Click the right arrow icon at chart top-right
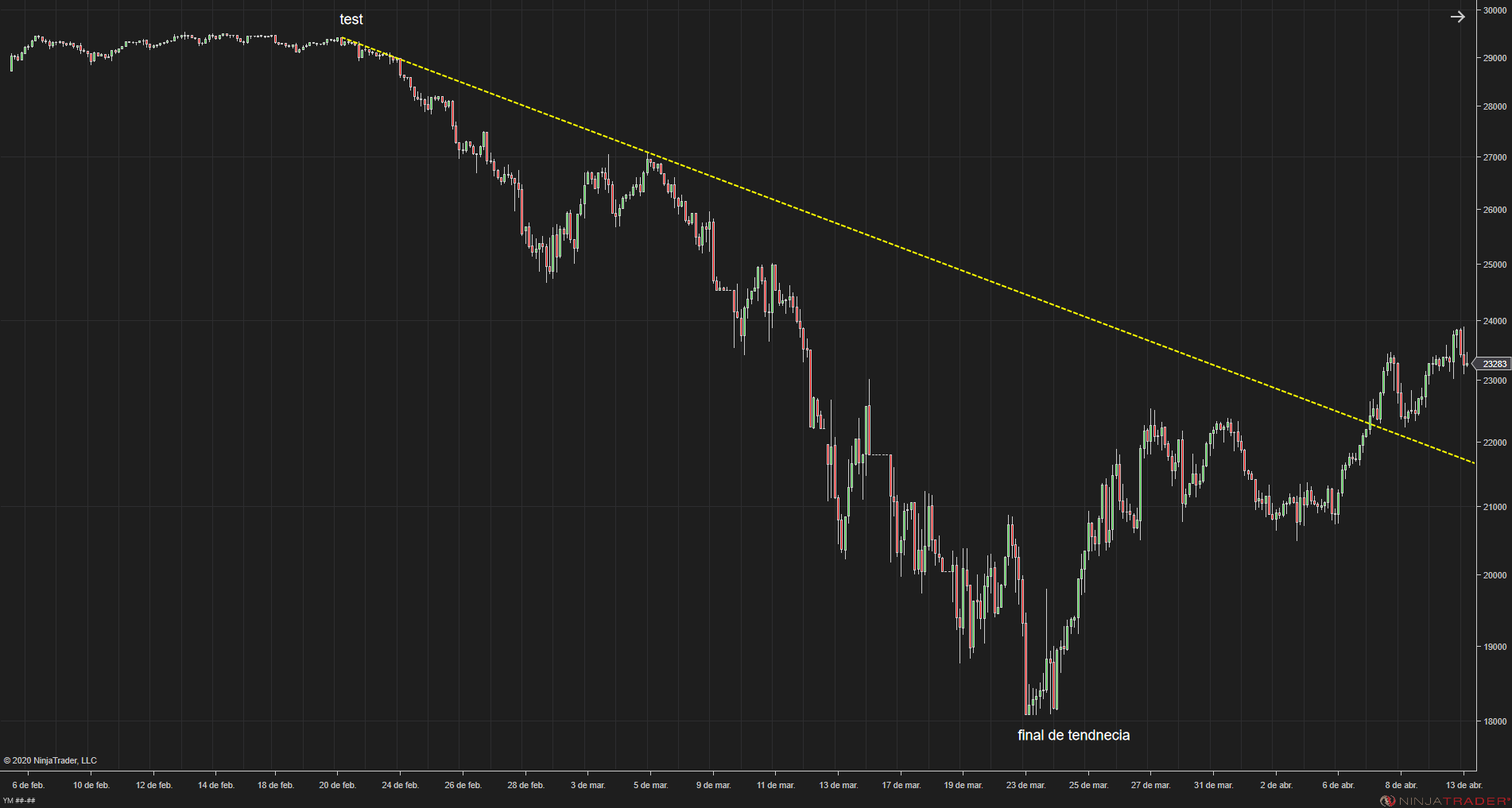This screenshot has height=808, width=1512. (1457, 17)
